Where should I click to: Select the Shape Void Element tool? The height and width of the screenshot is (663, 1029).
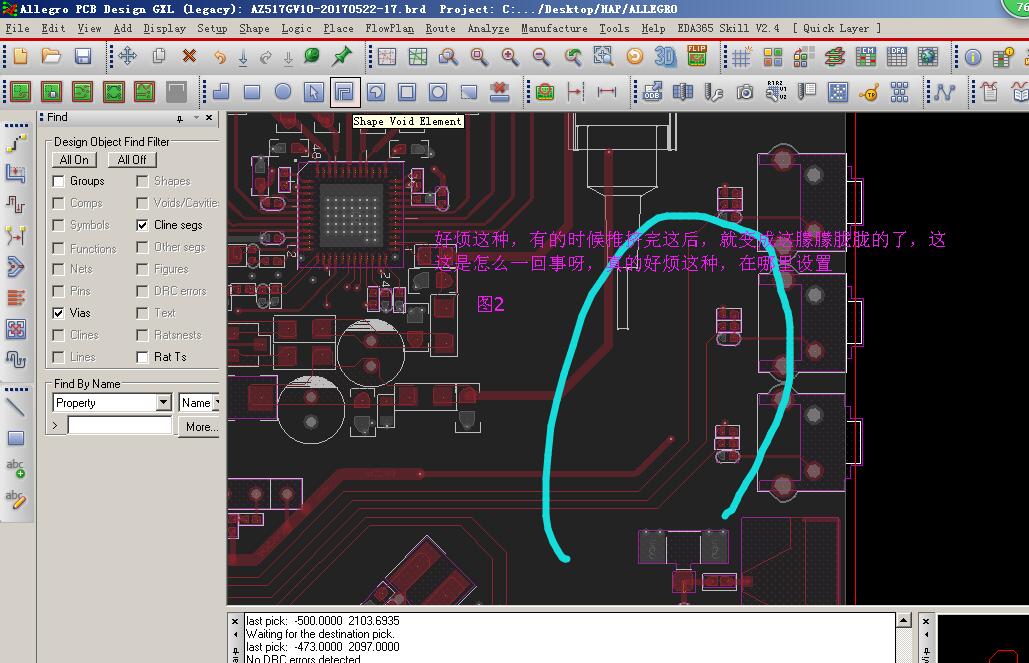tap(345, 92)
